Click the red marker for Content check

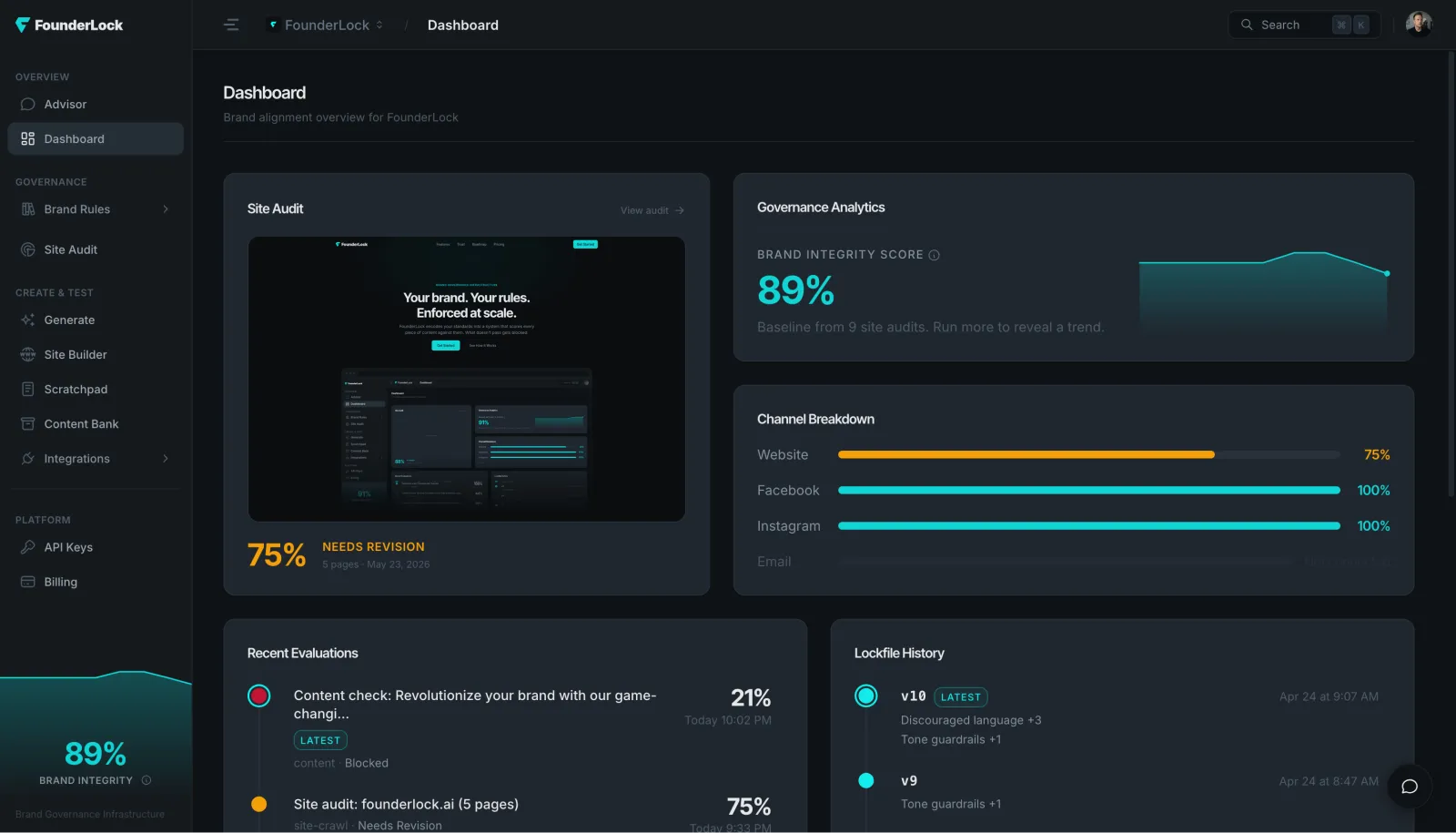click(x=259, y=696)
